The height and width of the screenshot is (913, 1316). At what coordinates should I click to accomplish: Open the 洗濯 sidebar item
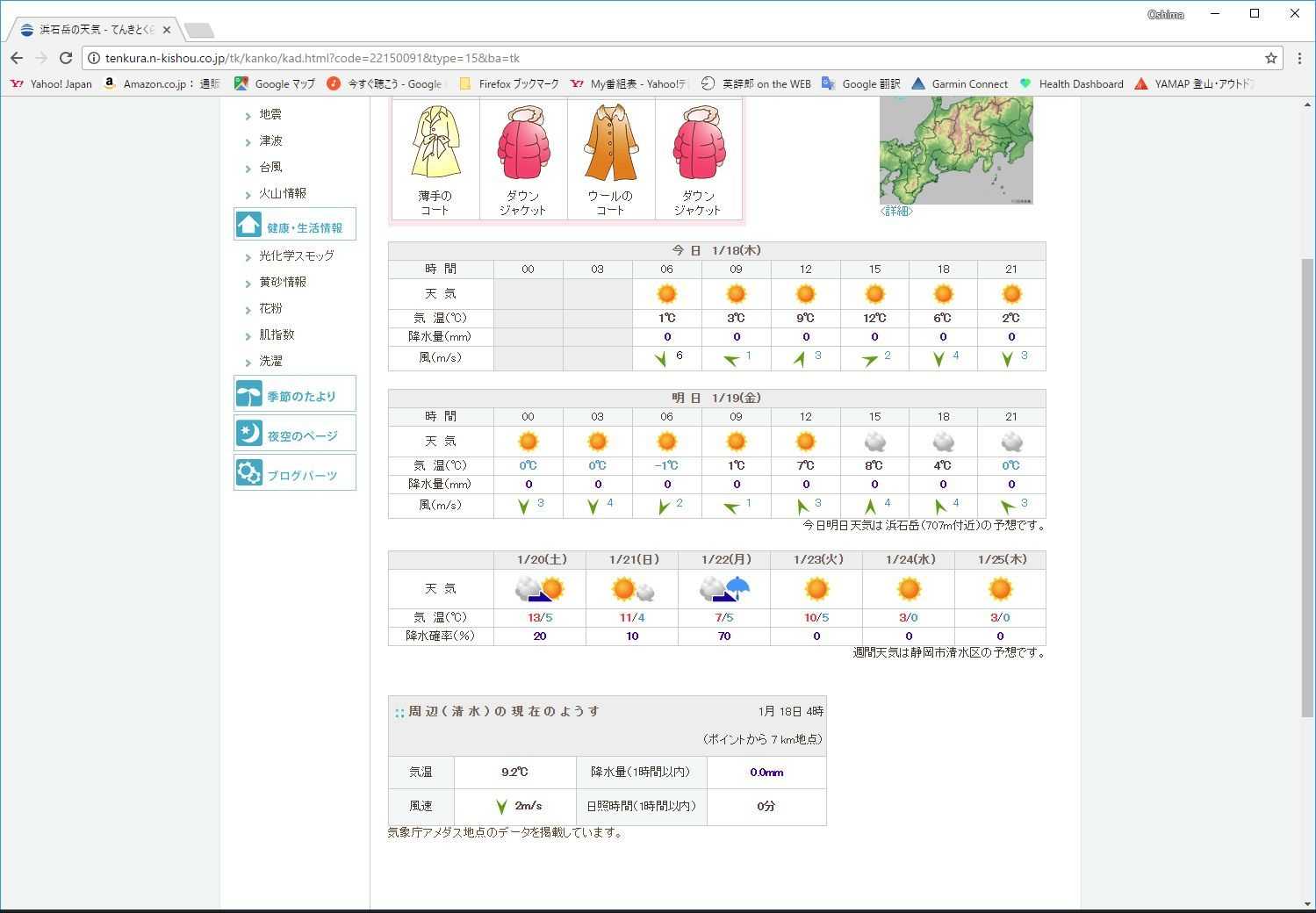pyautogui.click(x=270, y=361)
